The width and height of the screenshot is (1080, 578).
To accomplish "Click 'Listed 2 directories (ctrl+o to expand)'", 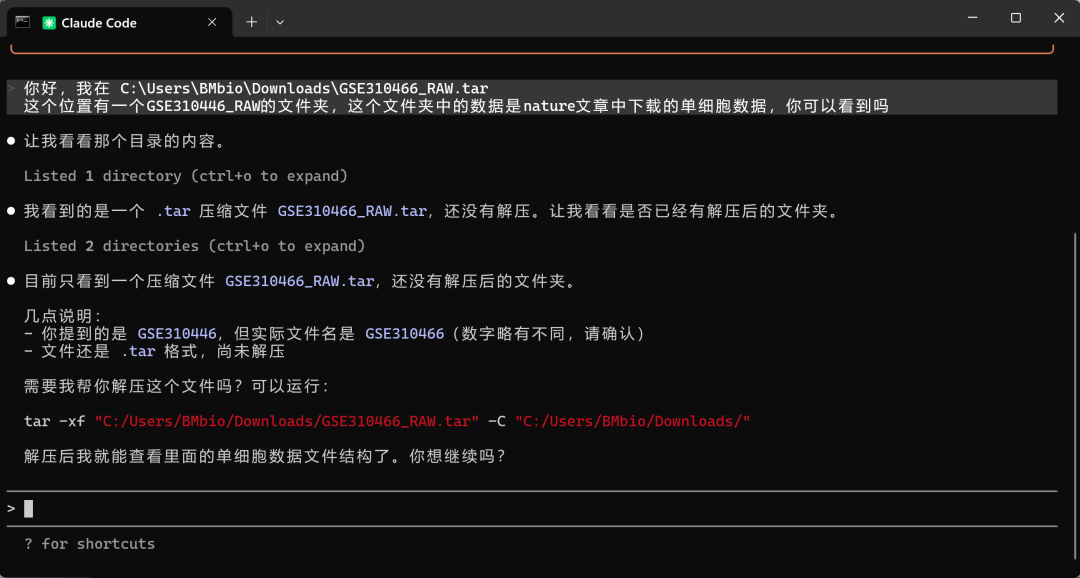I will pyautogui.click(x=195, y=246).
